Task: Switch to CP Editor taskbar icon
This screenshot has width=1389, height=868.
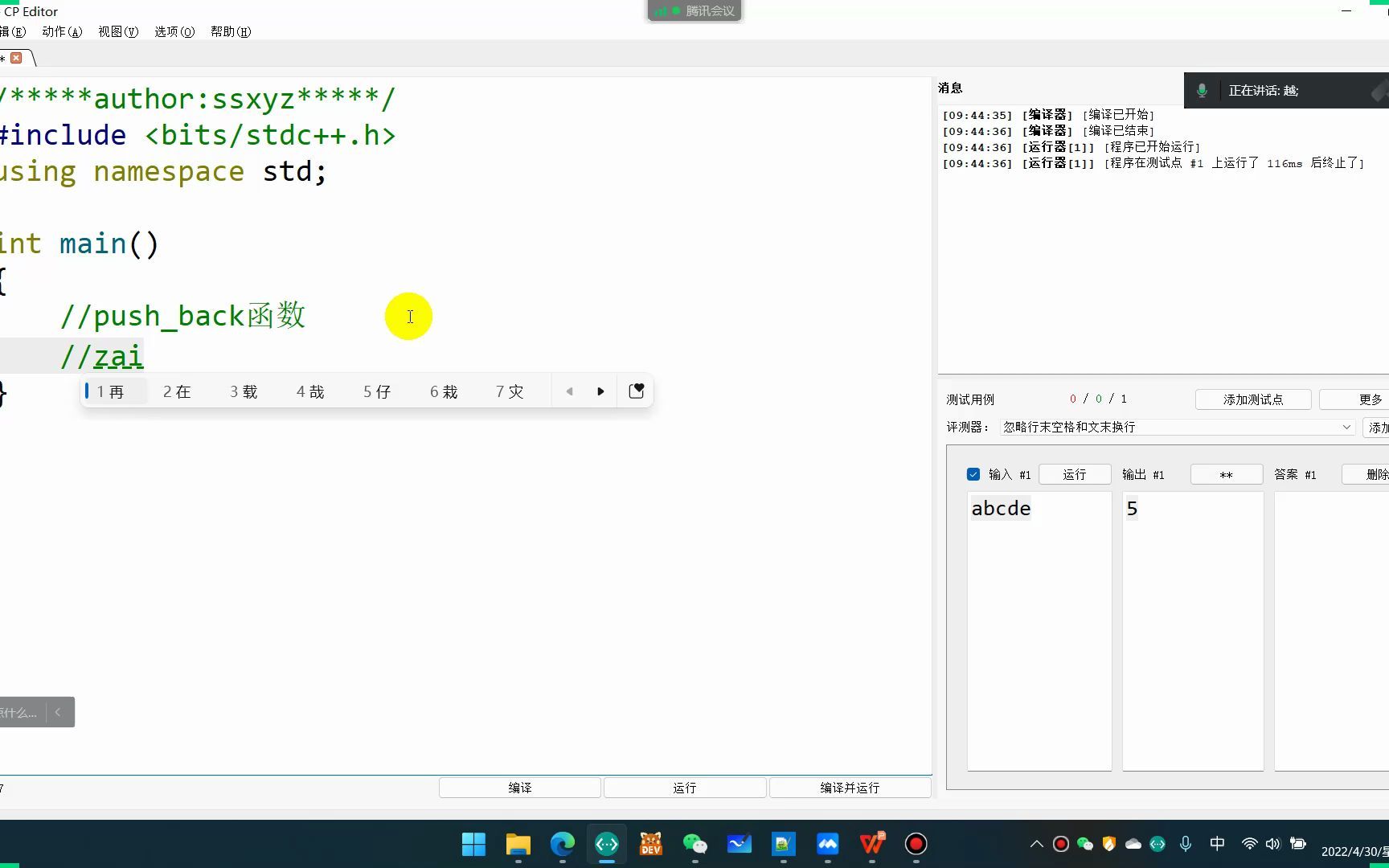Action: (x=606, y=844)
